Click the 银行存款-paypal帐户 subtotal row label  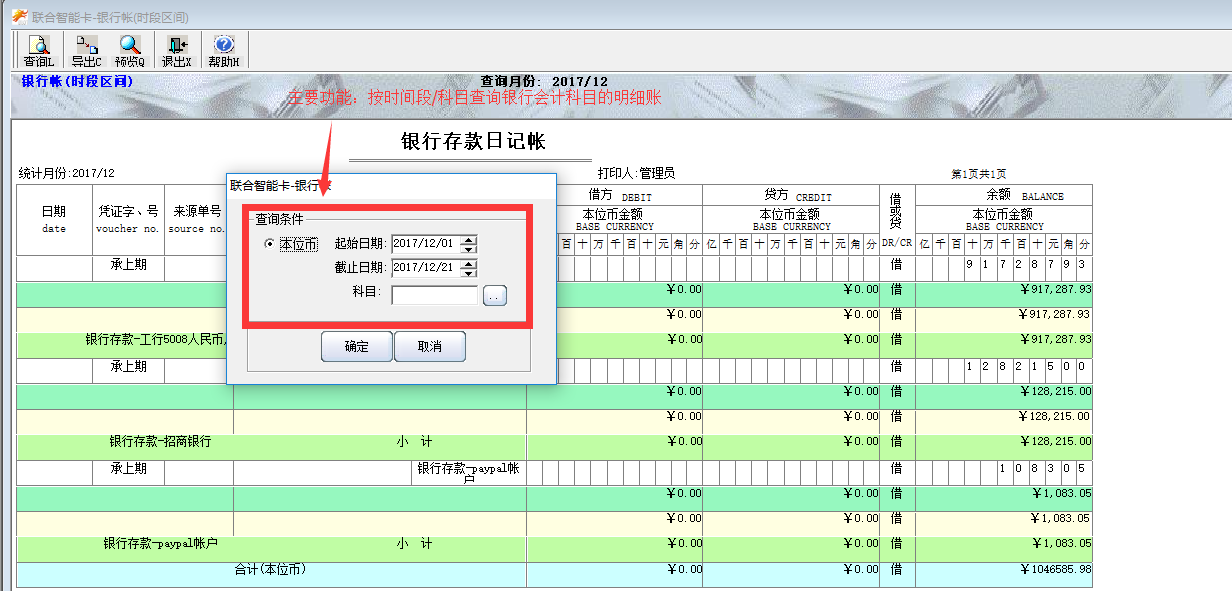tap(161, 543)
